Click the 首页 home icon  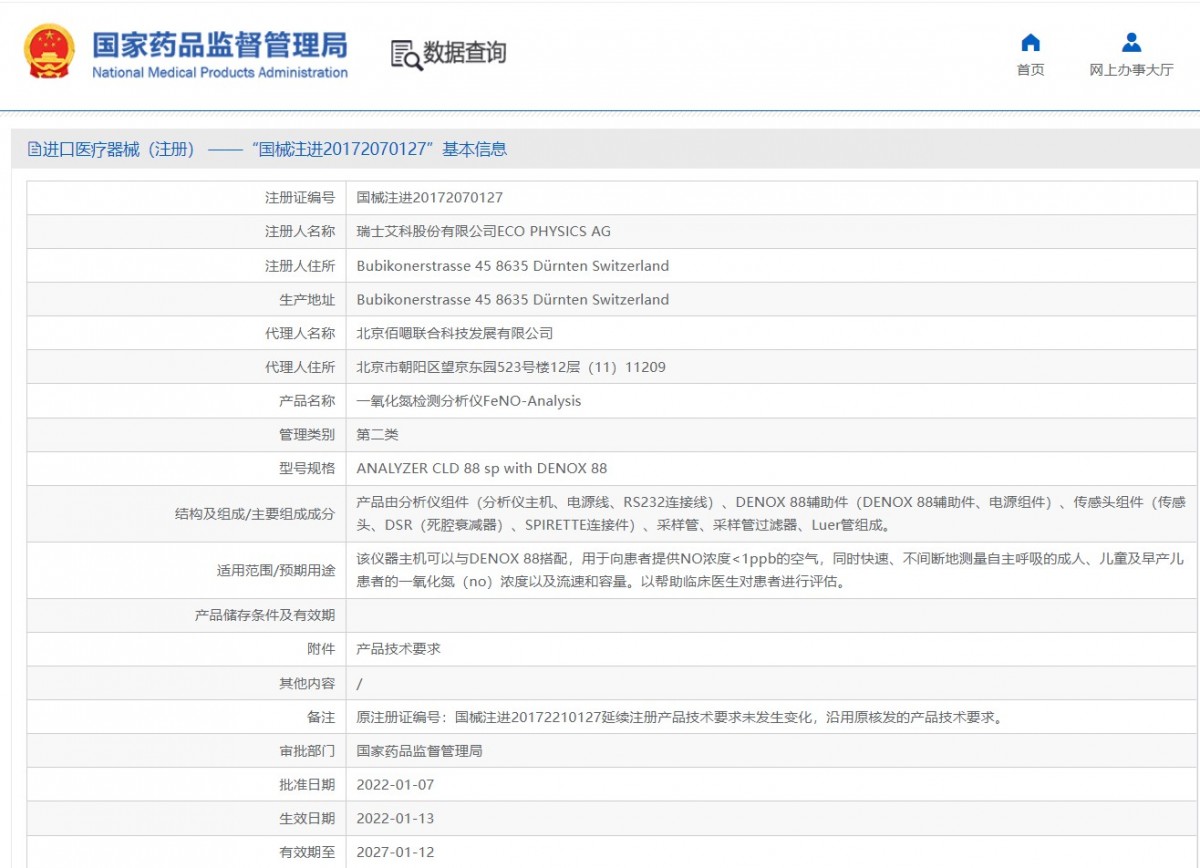pyautogui.click(x=1030, y=42)
